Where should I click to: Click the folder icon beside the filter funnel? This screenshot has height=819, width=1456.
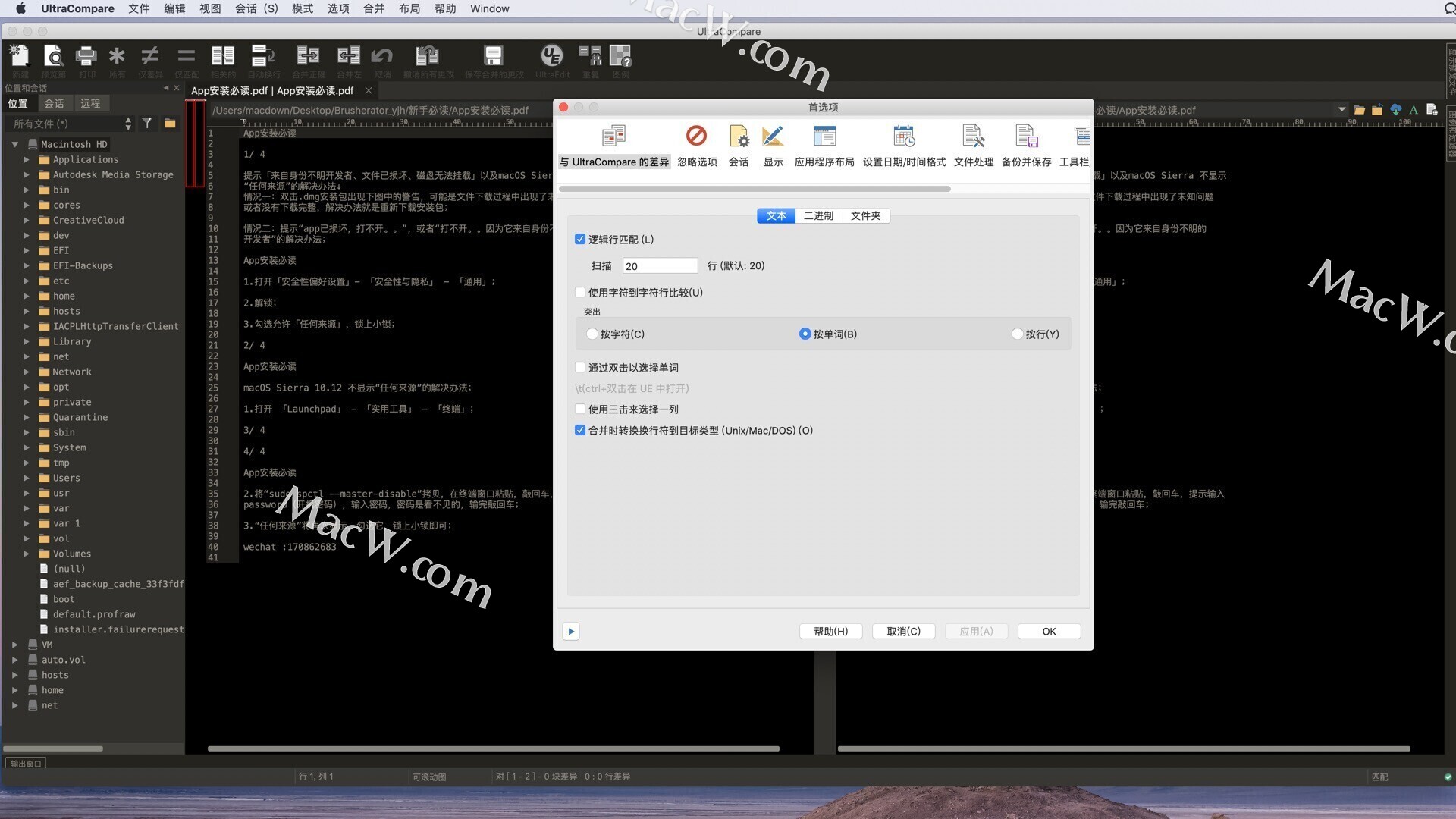pyautogui.click(x=170, y=123)
